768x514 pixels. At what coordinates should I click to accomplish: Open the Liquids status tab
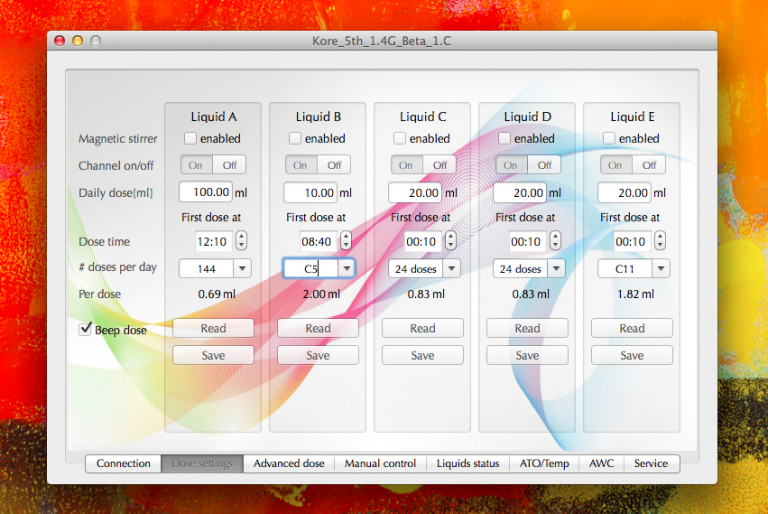coord(467,463)
